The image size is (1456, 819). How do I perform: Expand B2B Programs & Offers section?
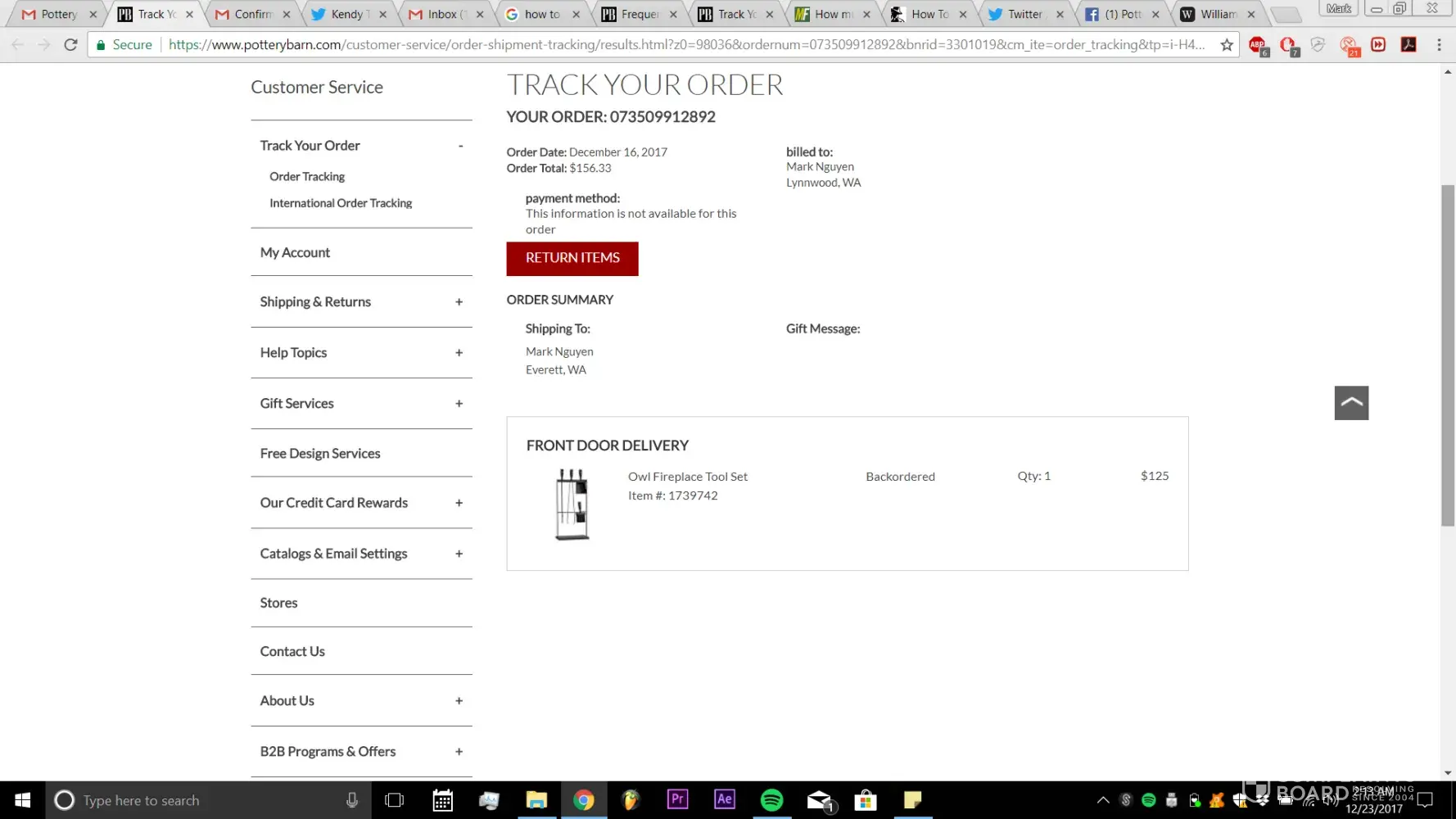459,752
